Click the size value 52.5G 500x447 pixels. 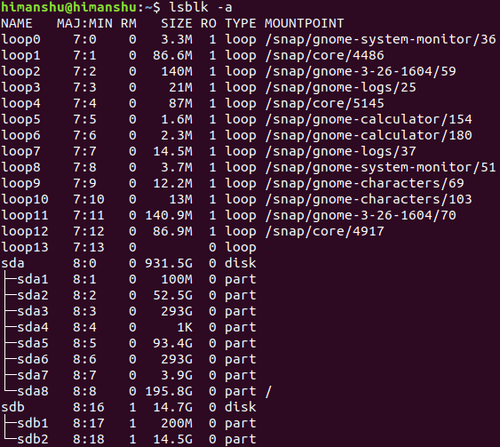click(173, 295)
